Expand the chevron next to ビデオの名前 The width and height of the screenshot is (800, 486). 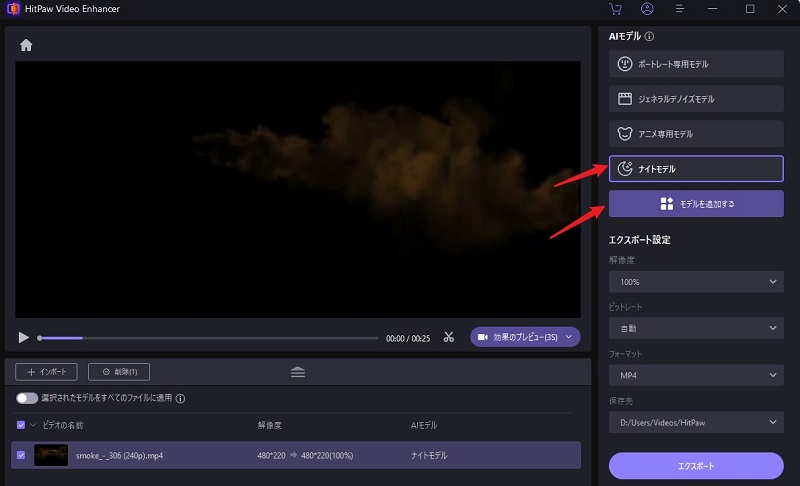tap(33, 425)
